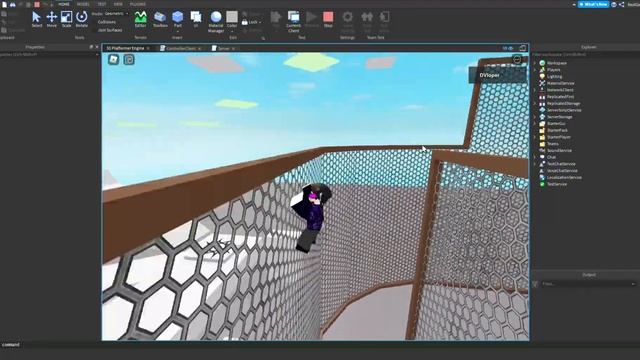640x360 pixels.
Task: Click the What's New button
Action: coord(594,4)
